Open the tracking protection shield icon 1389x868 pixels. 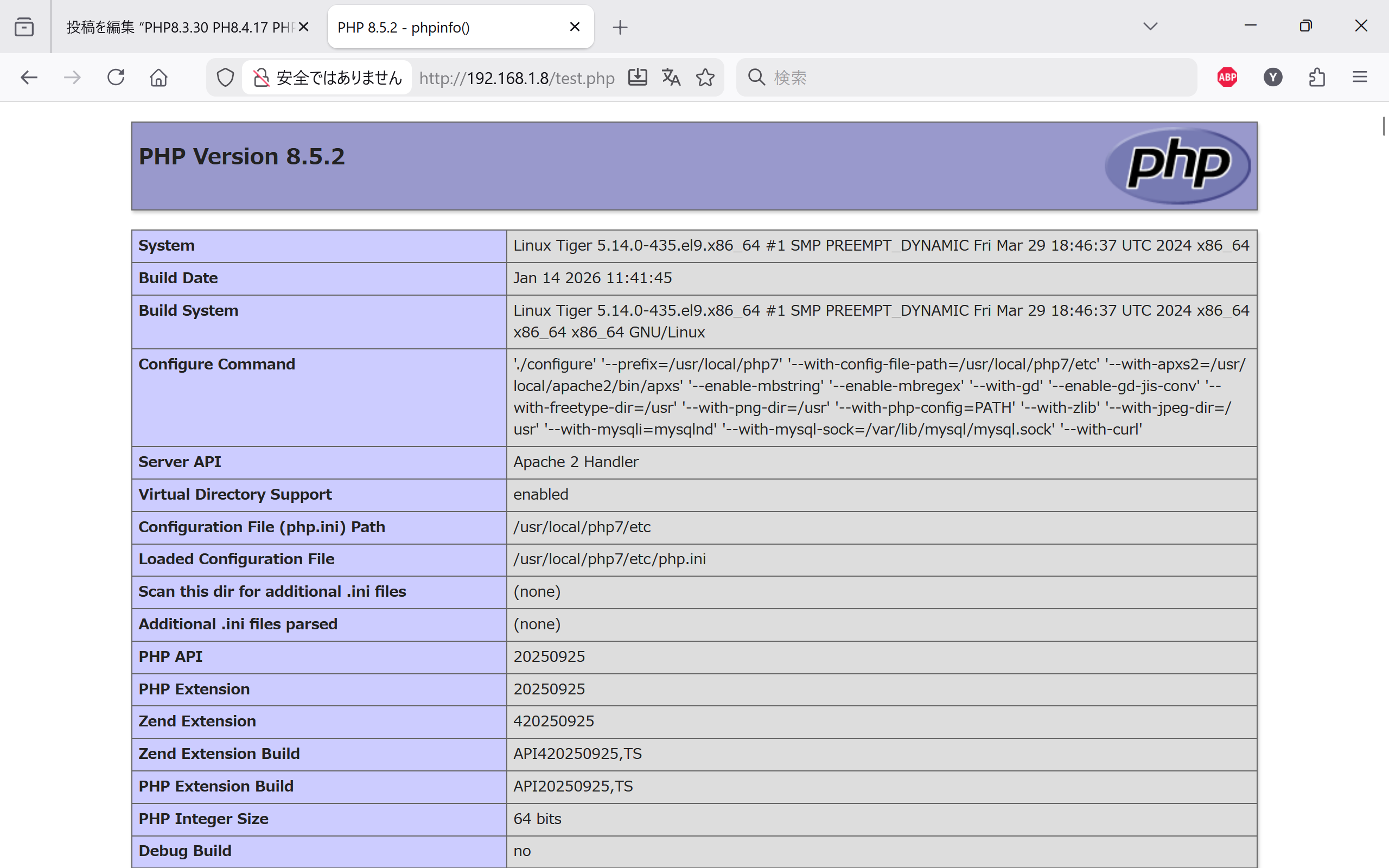(x=225, y=78)
